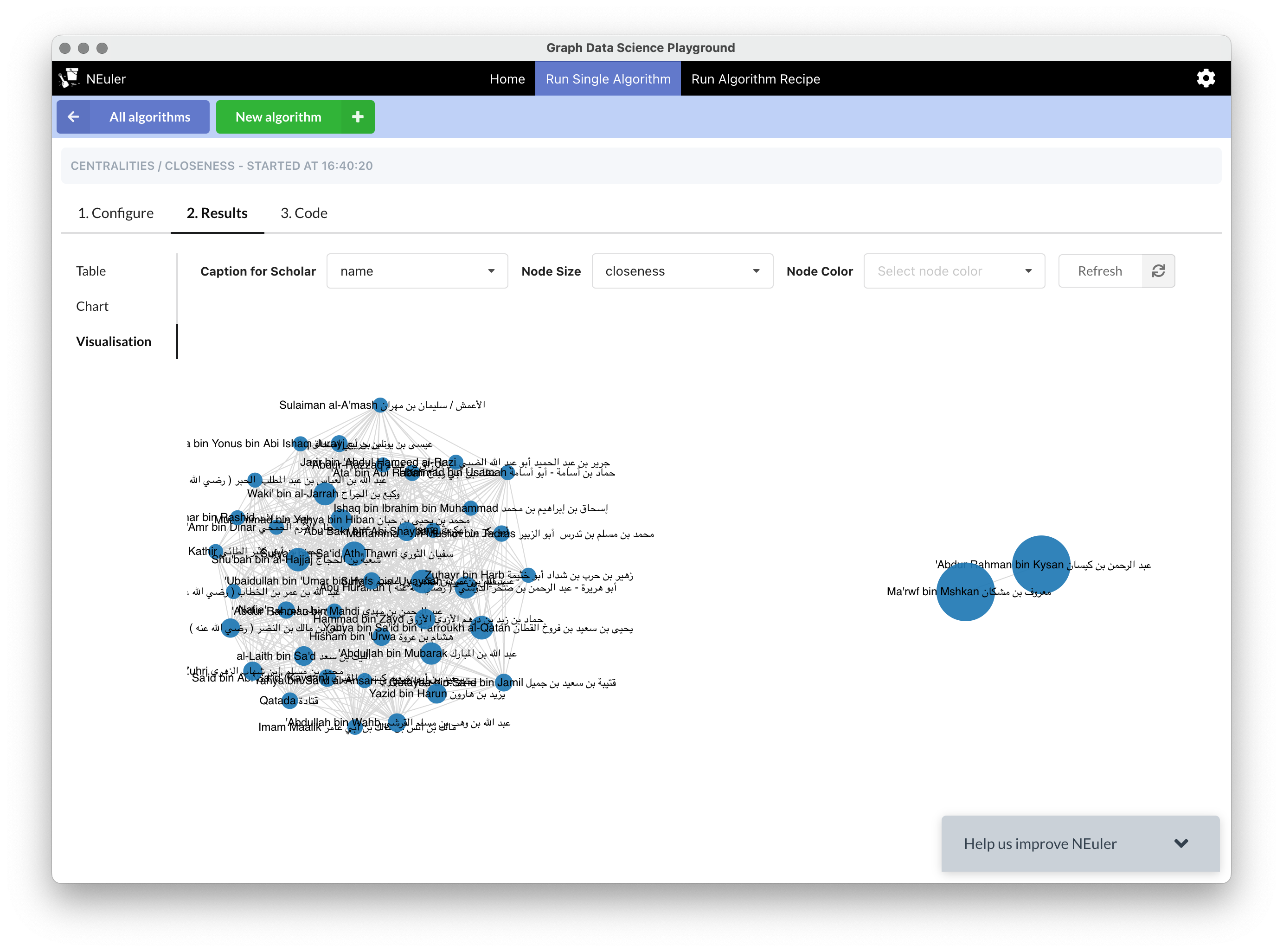Image resolution: width=1283 pixels, height=952 pixels.
Task: Open the Caption for Scholar name dropdown
Action: pos(417,271)
